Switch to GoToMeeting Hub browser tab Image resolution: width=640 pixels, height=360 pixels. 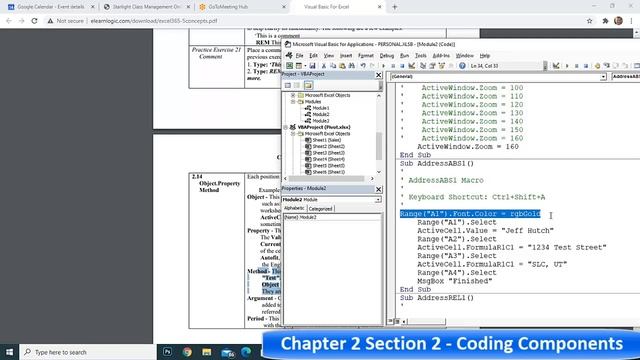click(242, 7)
